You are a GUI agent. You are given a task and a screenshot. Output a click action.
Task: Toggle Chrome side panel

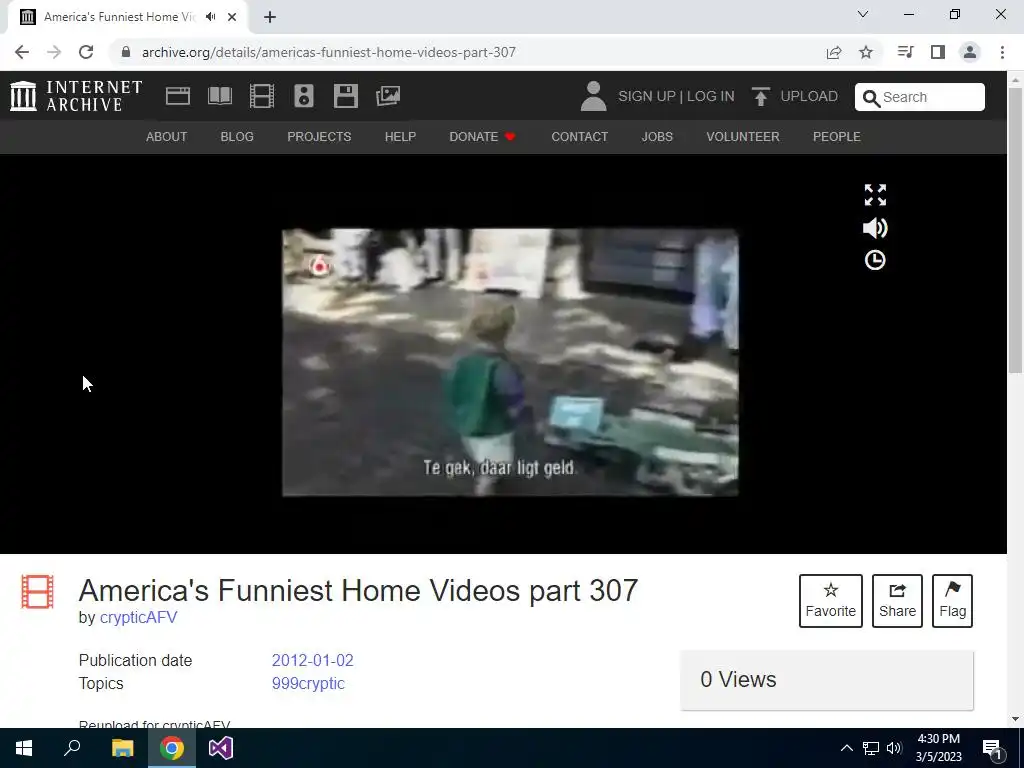(x=938, y=52)
